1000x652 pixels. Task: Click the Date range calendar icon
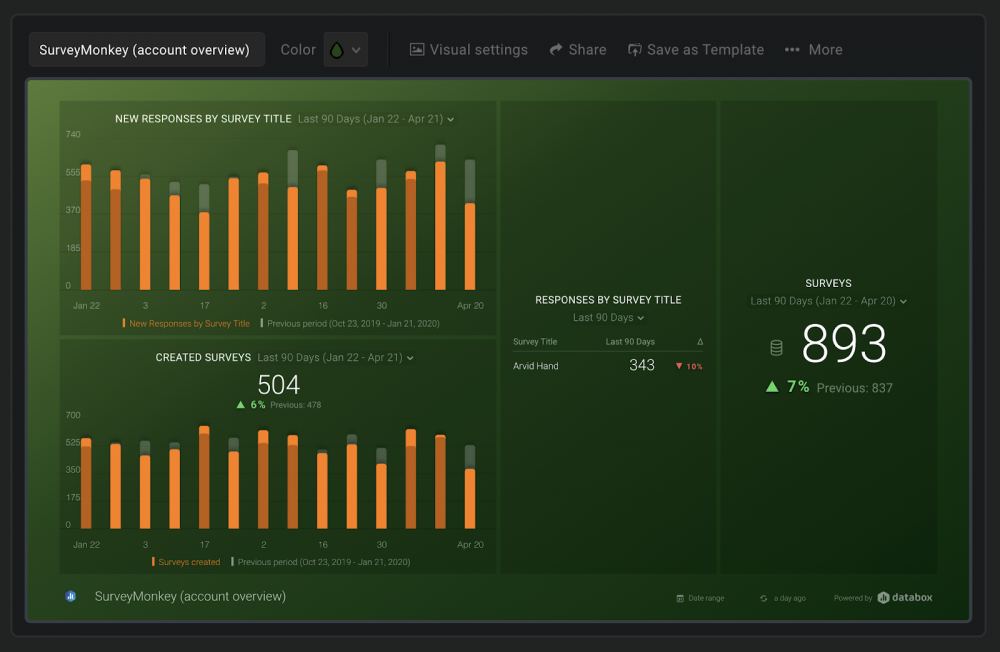682,597
